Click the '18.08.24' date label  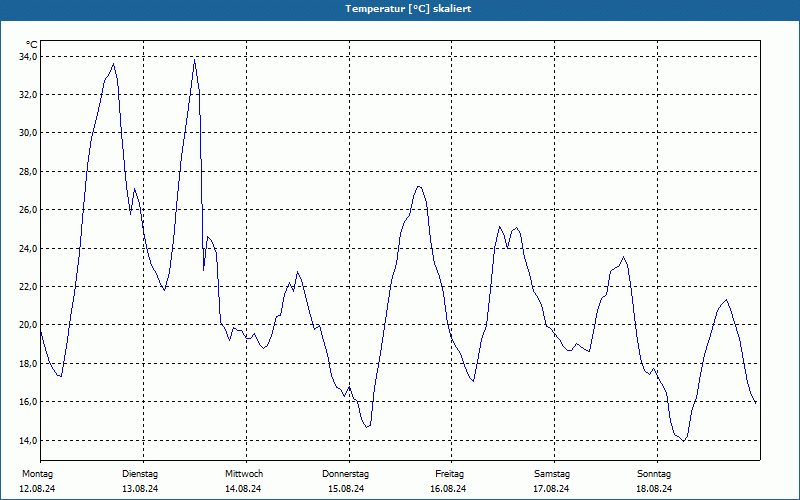pyautogui.click(x=654, y=489)
